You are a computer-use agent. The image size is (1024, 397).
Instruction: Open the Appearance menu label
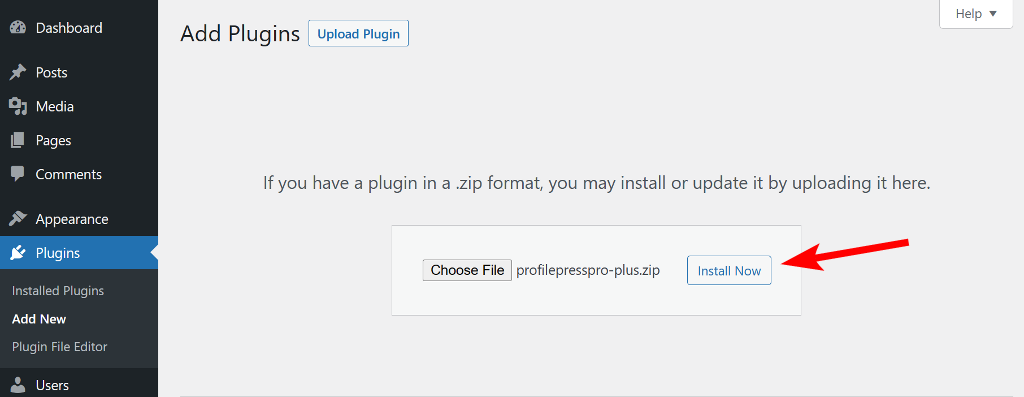(x=72, y=219)
